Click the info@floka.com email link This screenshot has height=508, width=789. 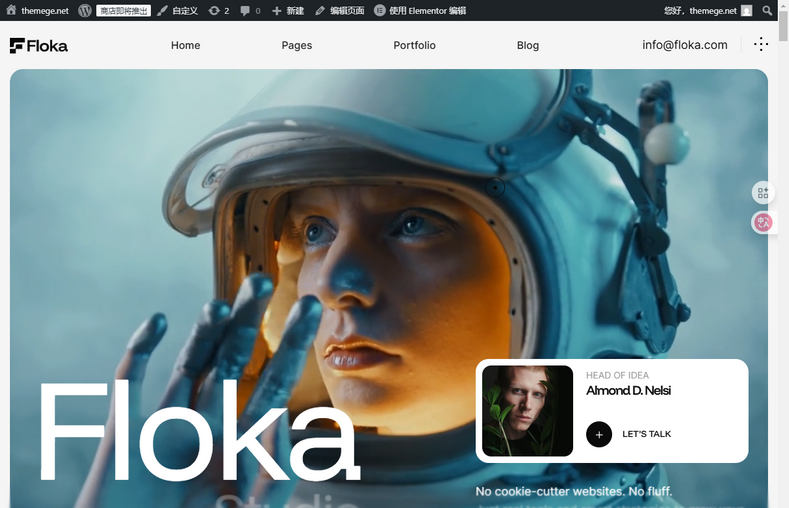(x=685, y=45)
